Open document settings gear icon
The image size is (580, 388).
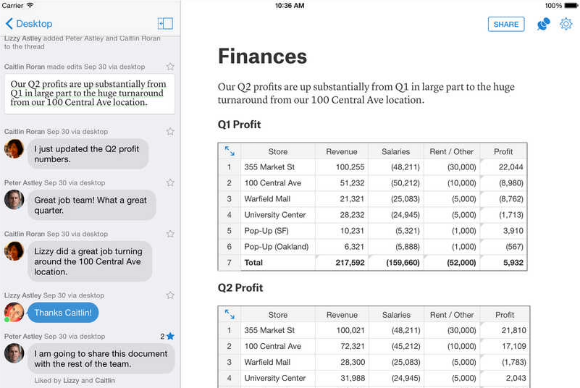tap(566, 24)
